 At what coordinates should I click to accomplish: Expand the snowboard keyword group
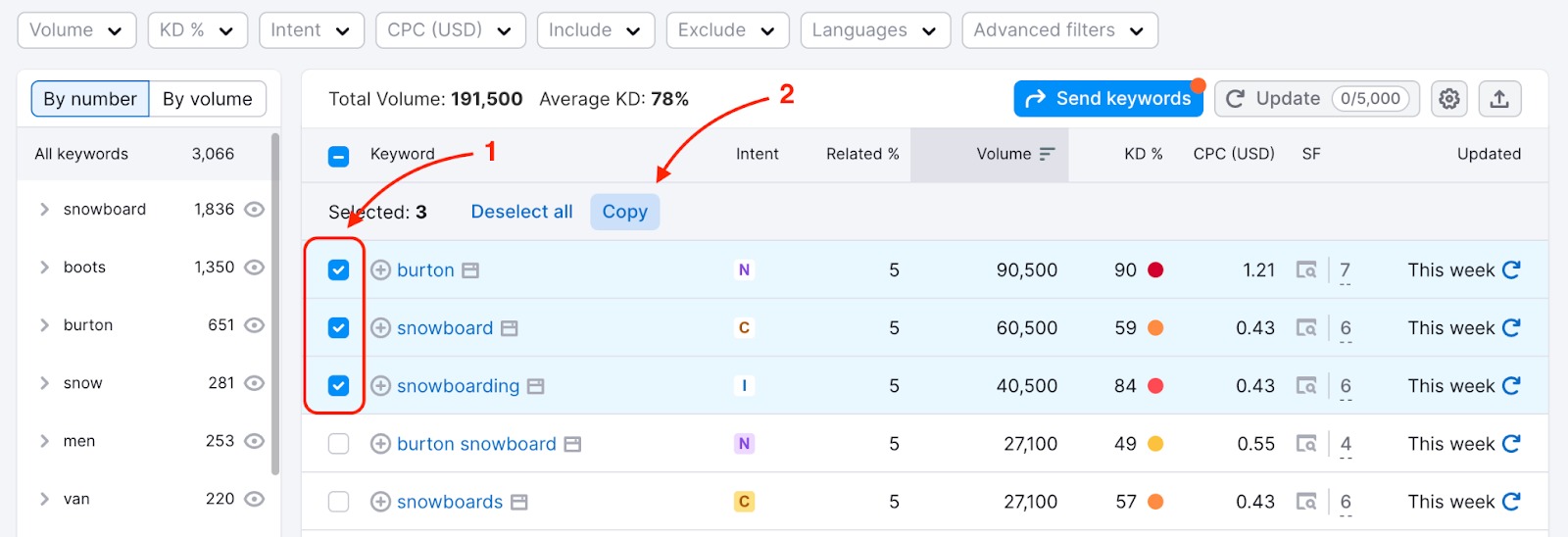(x=44, y=210)
